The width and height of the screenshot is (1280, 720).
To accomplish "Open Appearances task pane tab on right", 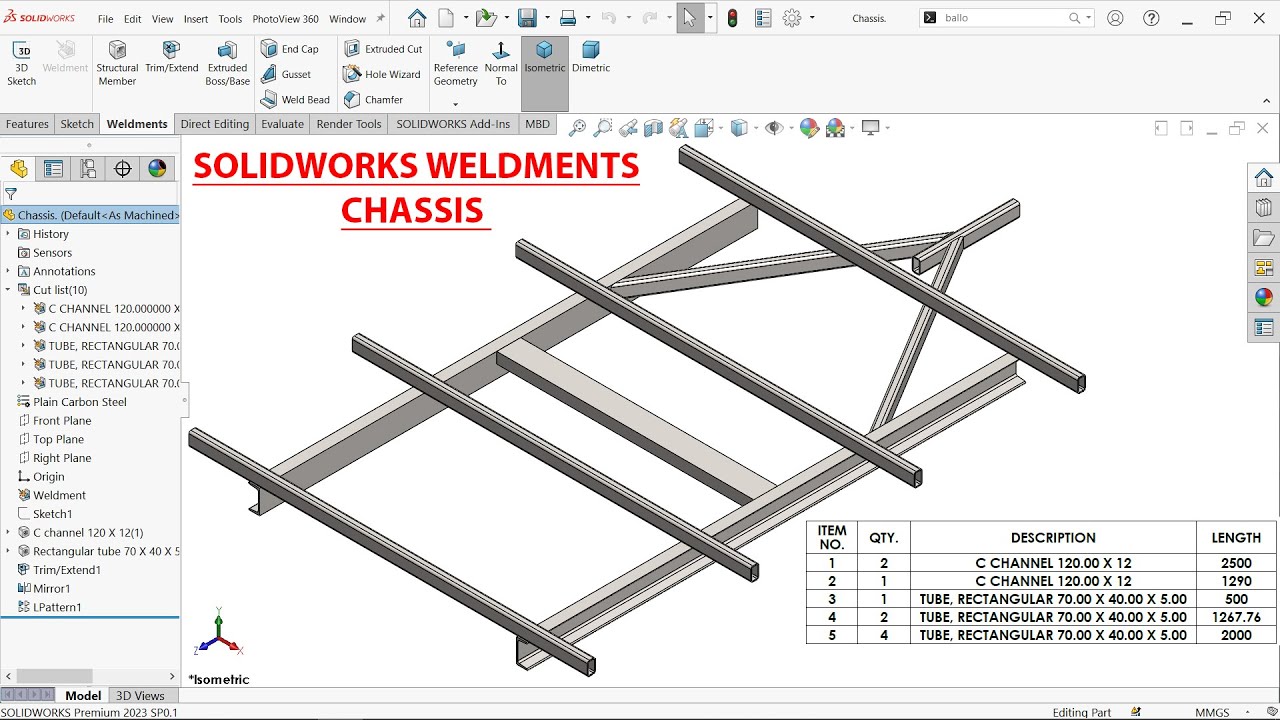I will (1264, 298).
